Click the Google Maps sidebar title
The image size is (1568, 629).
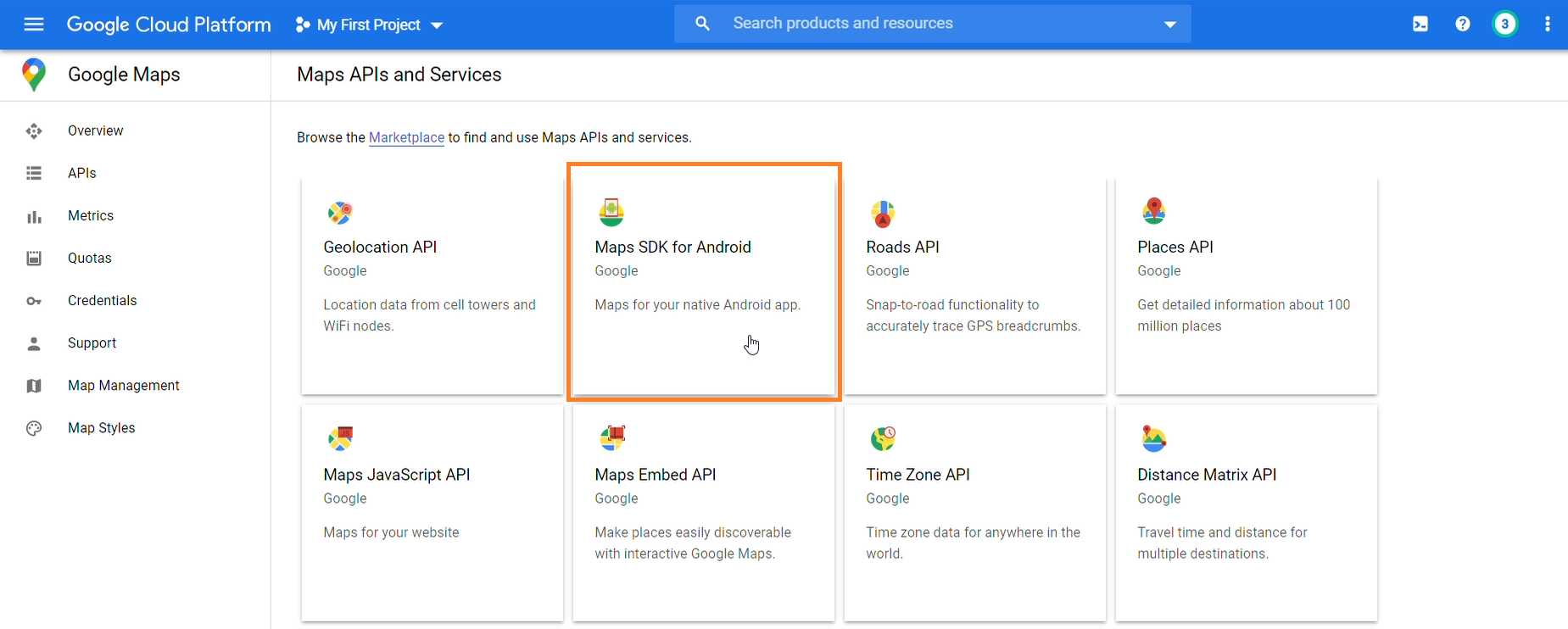point(124,75)
